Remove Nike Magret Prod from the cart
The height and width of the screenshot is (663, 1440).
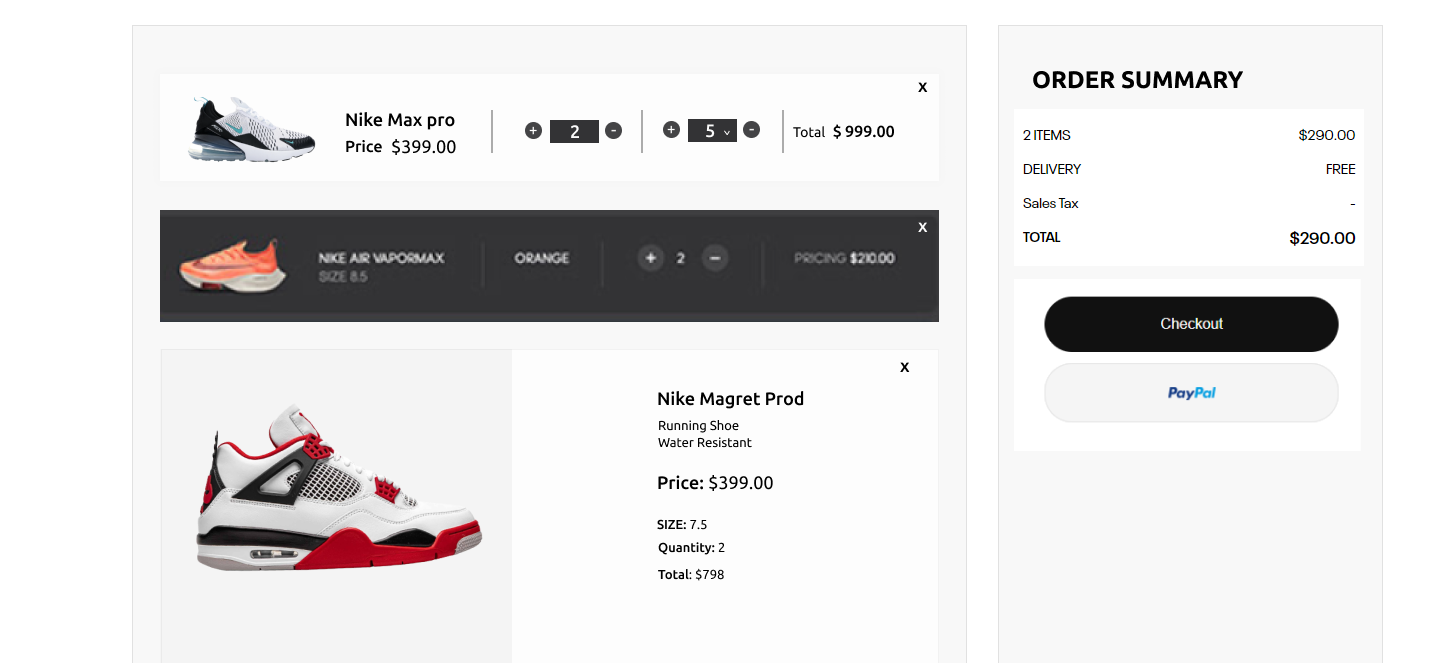(x=904, y=367)
